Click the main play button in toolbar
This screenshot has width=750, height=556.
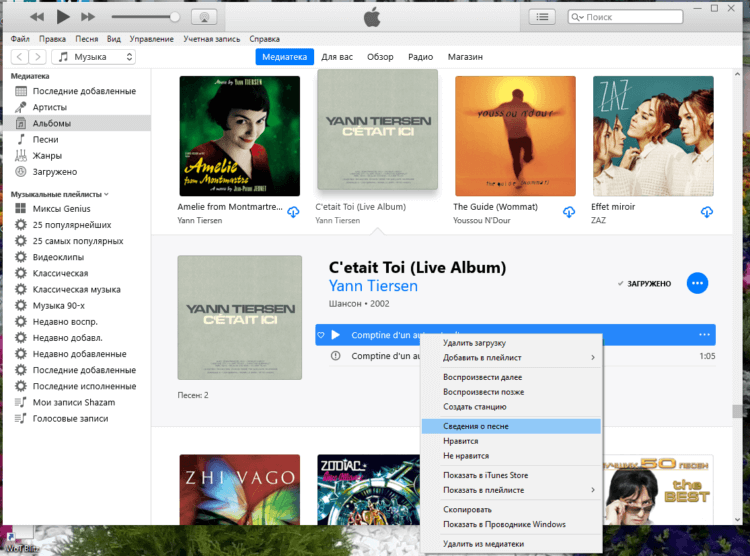tap(63, 17)
